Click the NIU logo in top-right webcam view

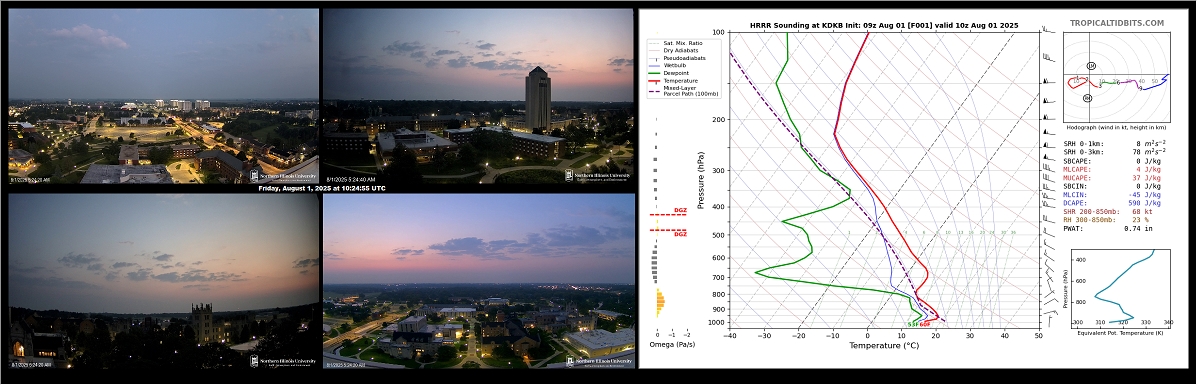(598, 175)
